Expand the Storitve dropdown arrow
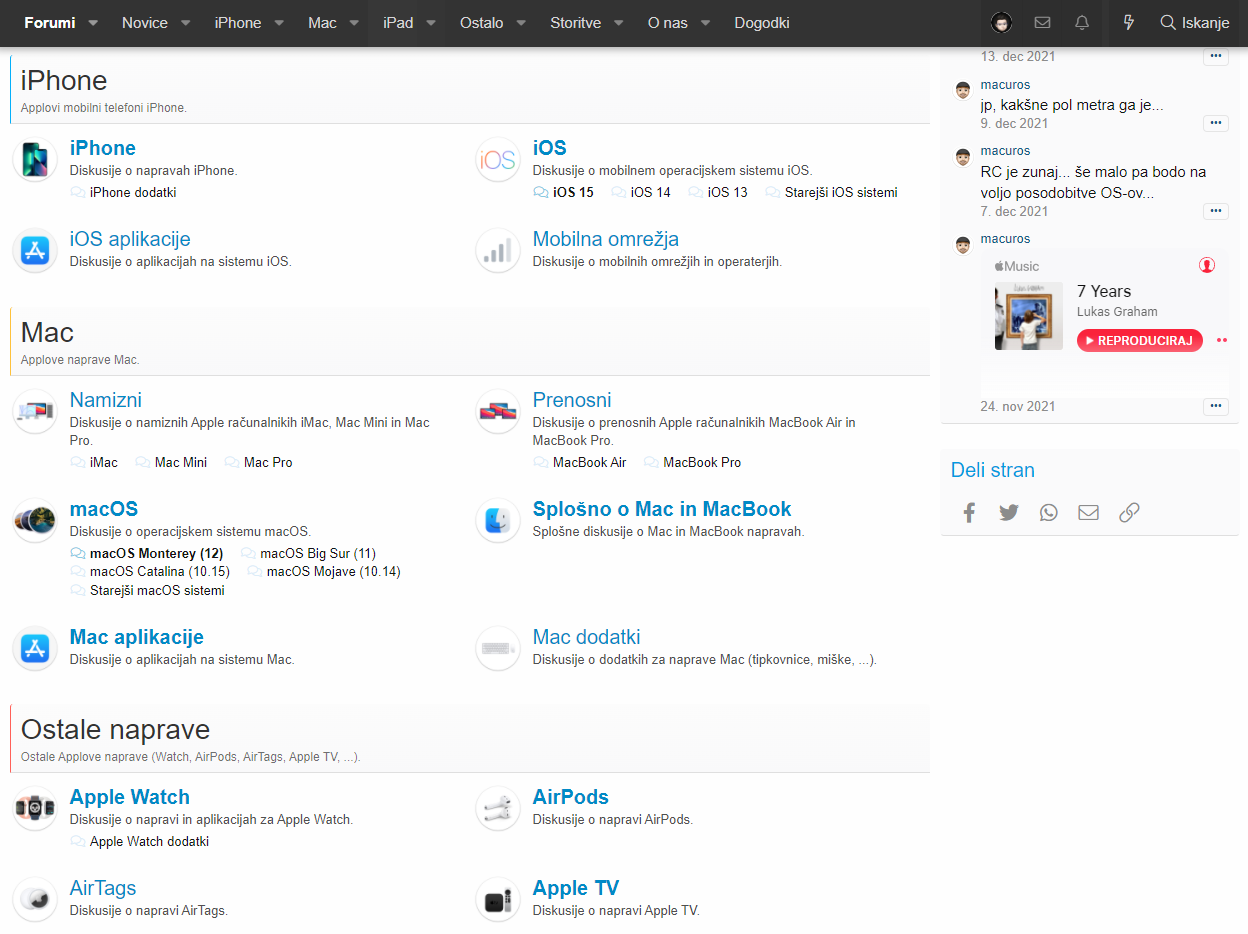 [x=618, y=23]
